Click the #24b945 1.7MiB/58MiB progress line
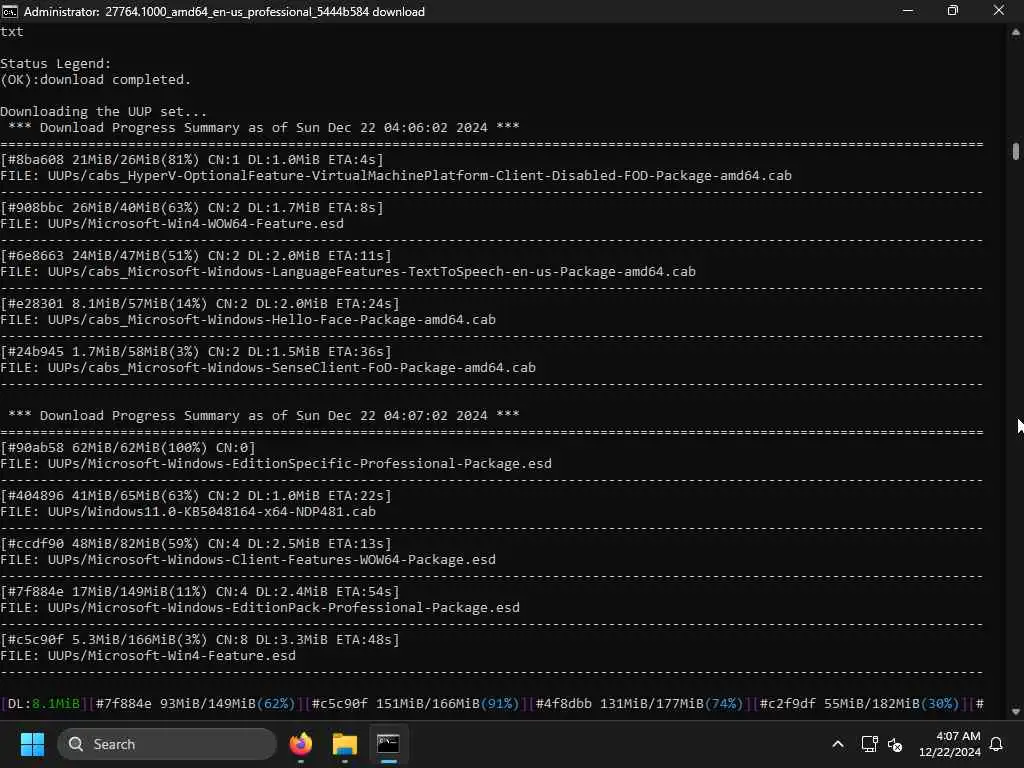Viewport: 1024px width, 768px height. 196,351
